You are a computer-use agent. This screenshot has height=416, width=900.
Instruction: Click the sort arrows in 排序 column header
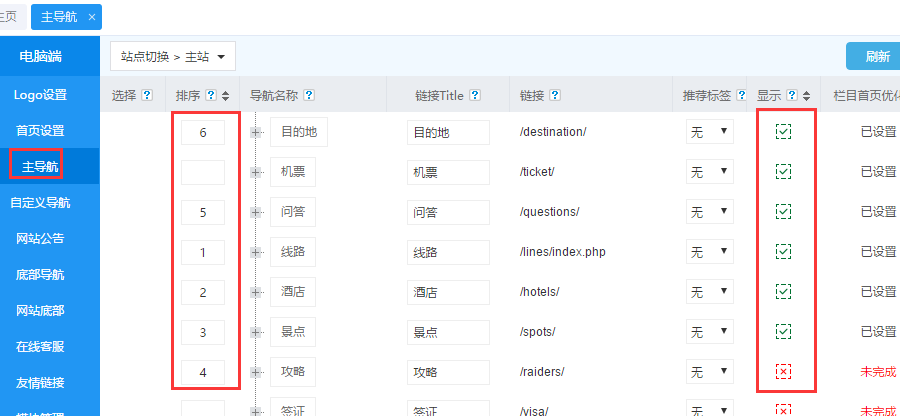coord(226,96)
